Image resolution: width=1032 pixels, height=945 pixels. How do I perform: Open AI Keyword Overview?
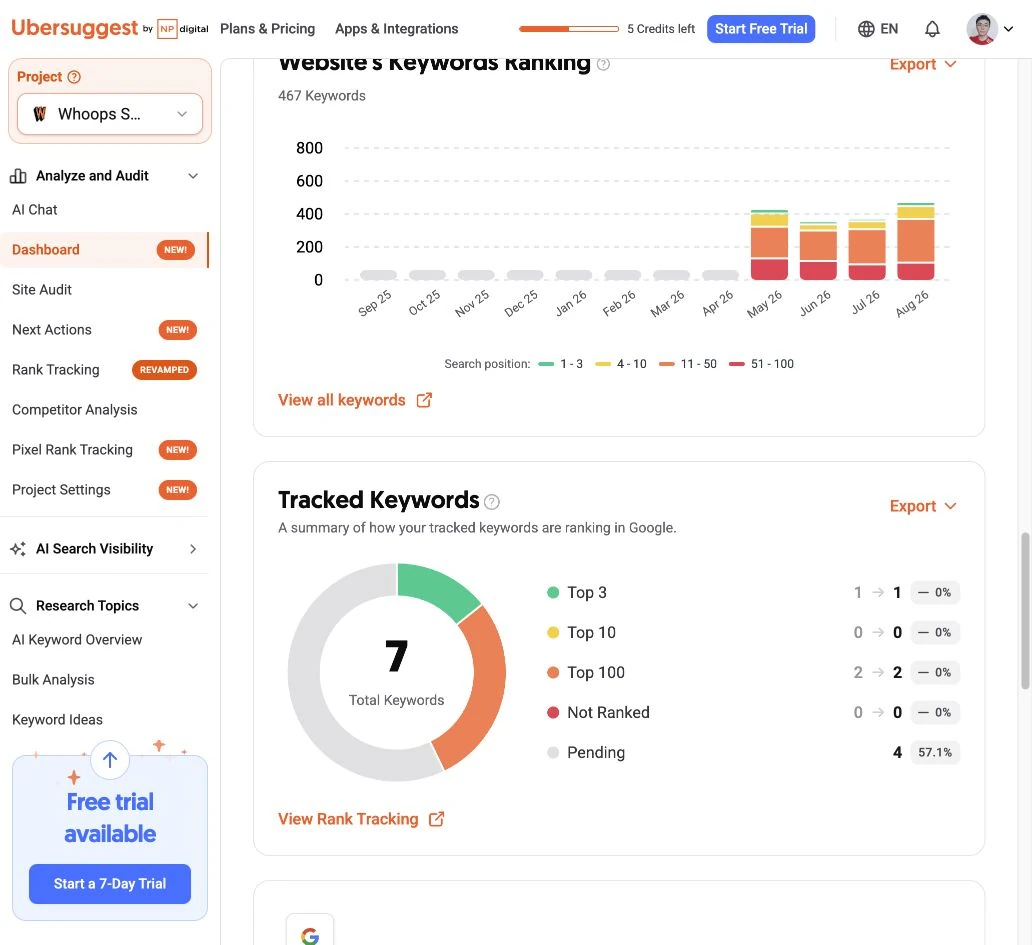tap(77, 640)
